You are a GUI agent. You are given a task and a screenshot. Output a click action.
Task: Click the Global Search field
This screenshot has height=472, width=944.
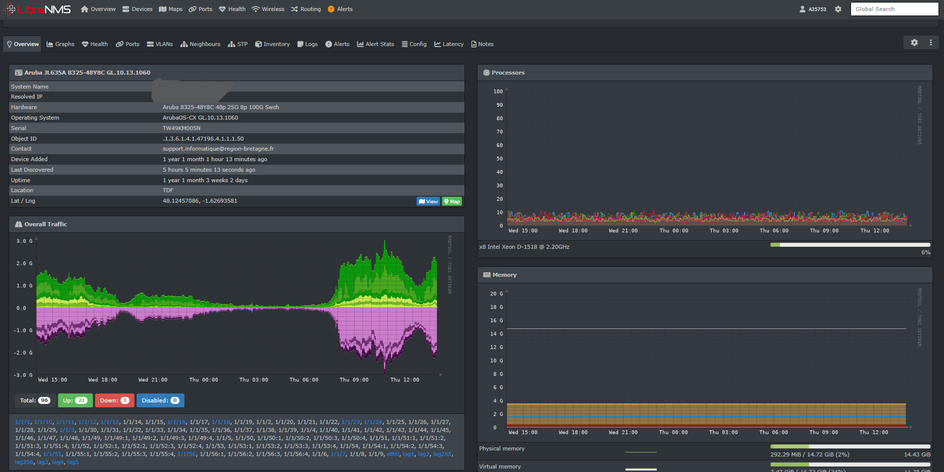click(894, 9)
